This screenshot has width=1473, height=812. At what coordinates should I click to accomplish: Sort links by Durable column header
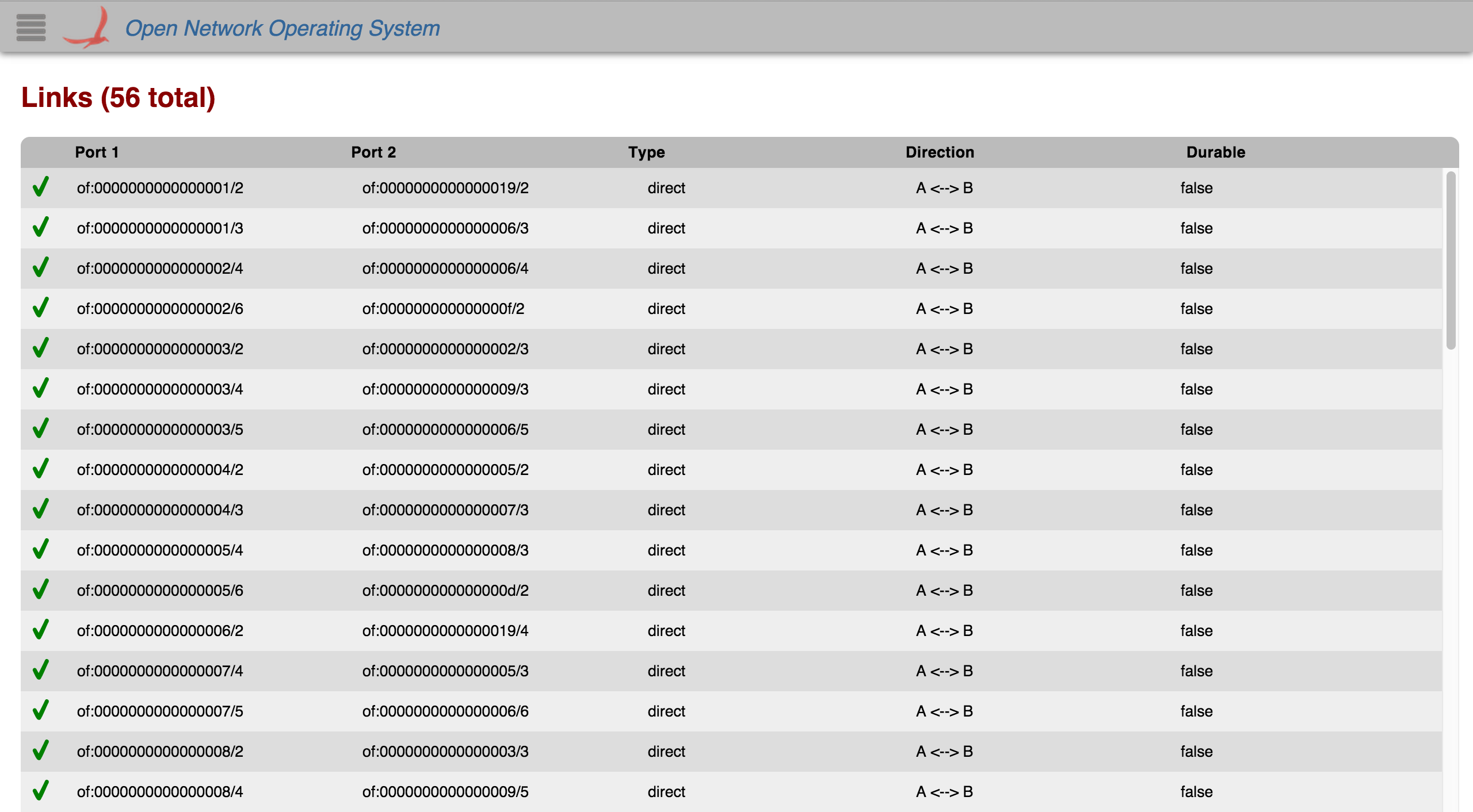pos(1215,152)
